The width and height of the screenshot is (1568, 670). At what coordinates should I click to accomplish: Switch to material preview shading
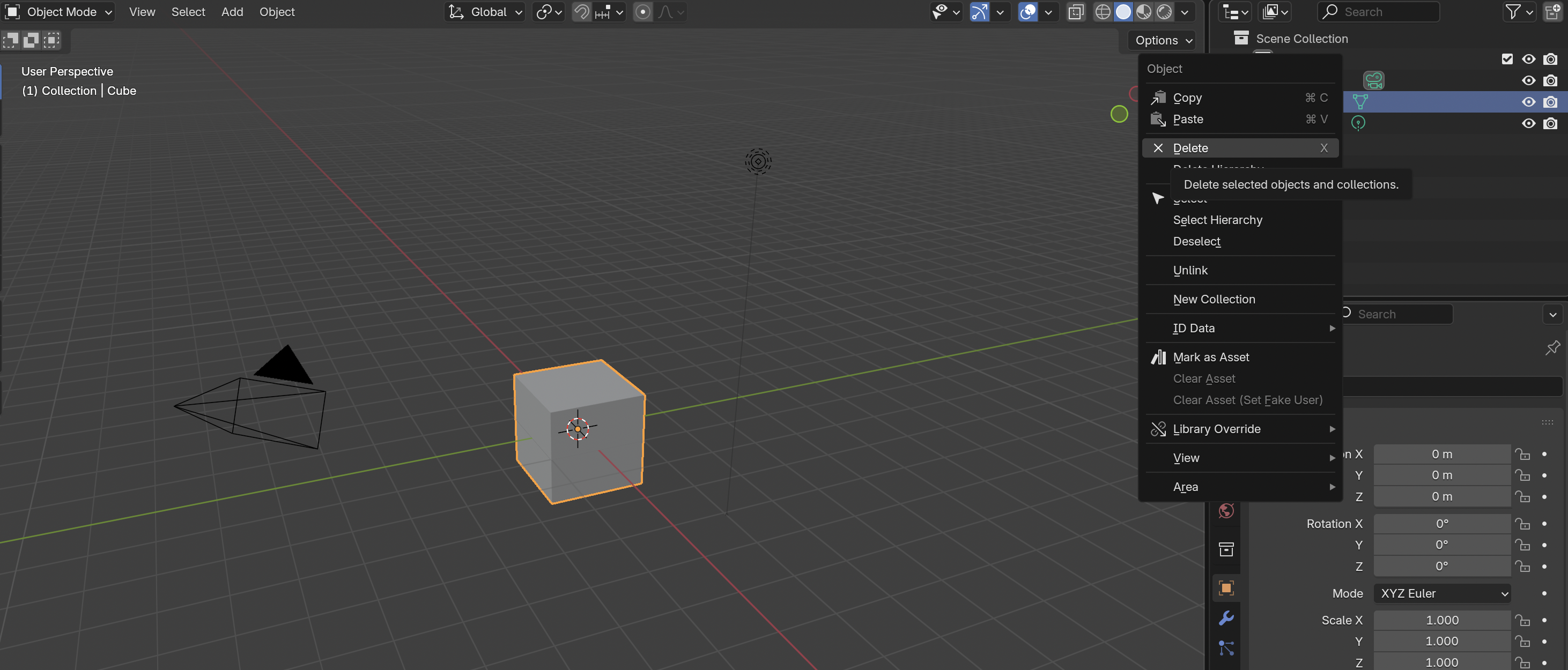point(1144,12)
